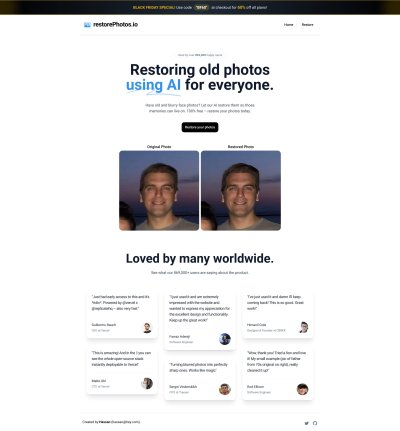Click the restorePhotos.io logo icon
Image resolution: width=400 pixels, height=431 pixels.
[x=87, y=25]
